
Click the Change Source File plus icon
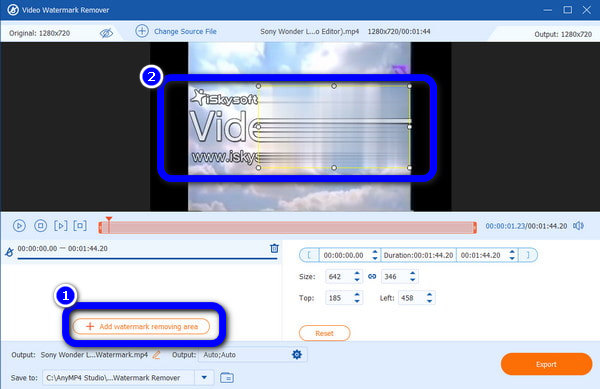pyautogui.click(x=142, y=31)
